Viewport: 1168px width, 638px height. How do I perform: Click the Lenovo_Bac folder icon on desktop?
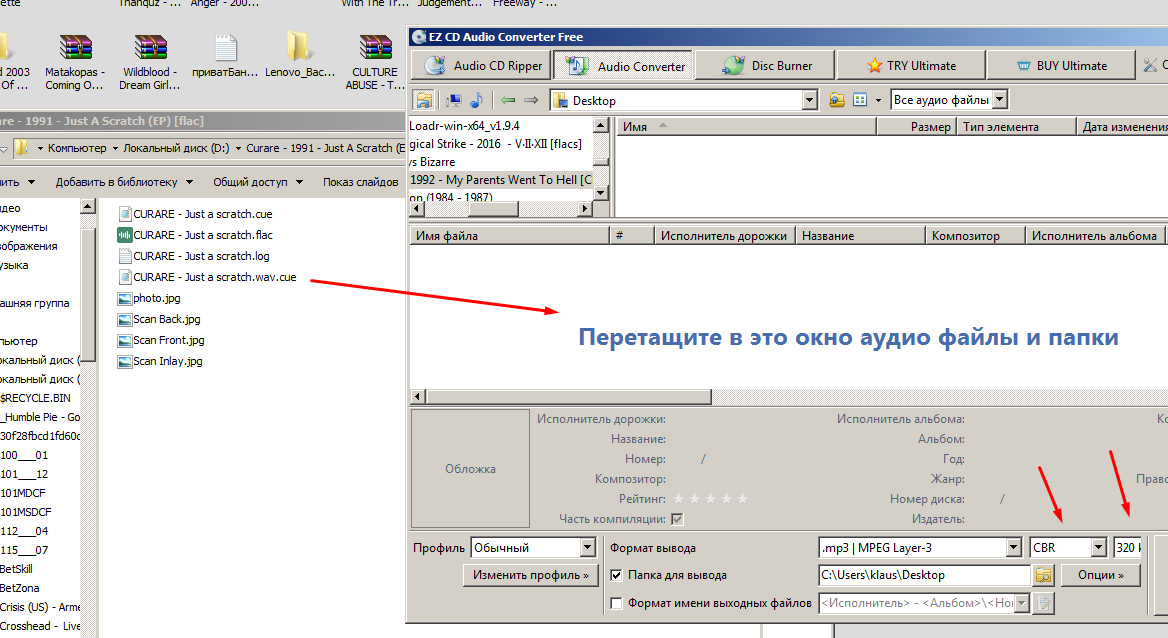point(299,47)
